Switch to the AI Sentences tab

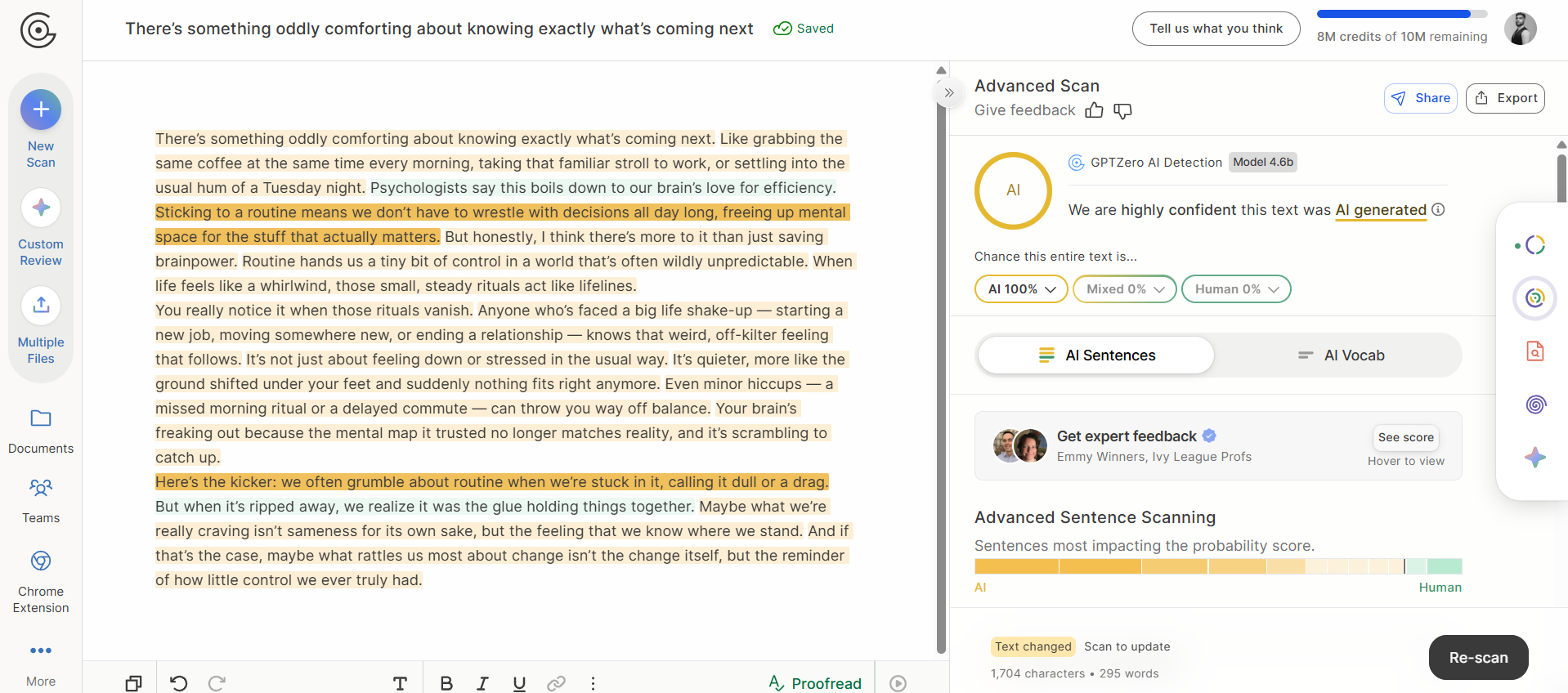click(x=1095, y=355)
